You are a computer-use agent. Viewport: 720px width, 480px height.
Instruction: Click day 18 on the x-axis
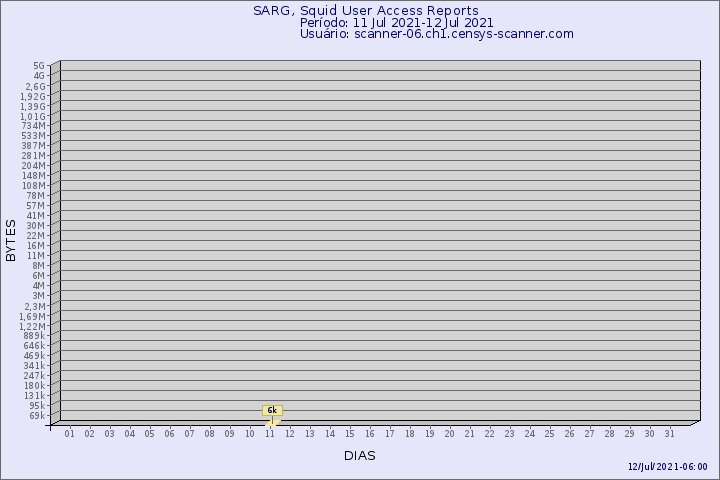pos(410,434)
